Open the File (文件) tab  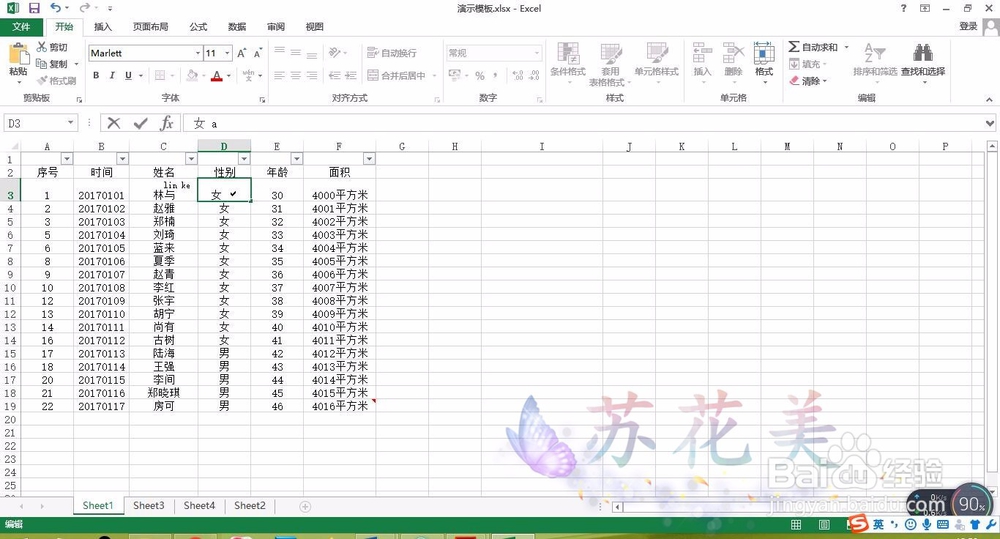[x=21, y=27]
